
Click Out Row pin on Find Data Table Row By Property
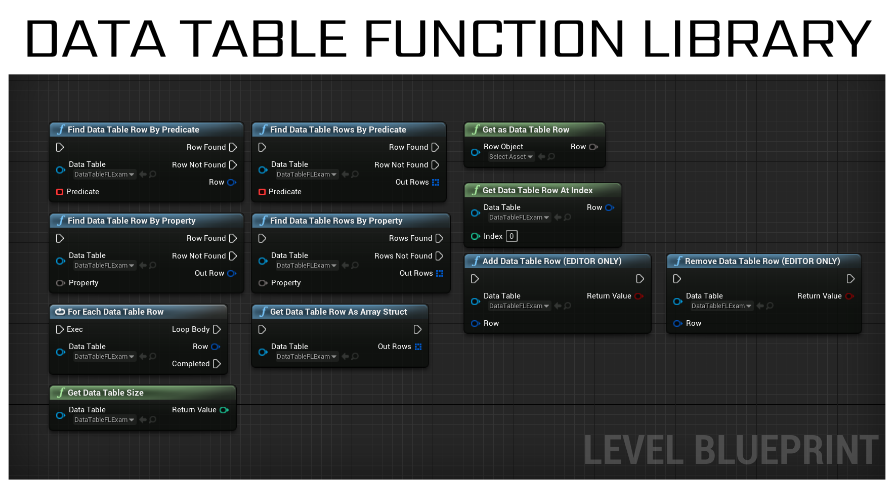tap(231, 273)
